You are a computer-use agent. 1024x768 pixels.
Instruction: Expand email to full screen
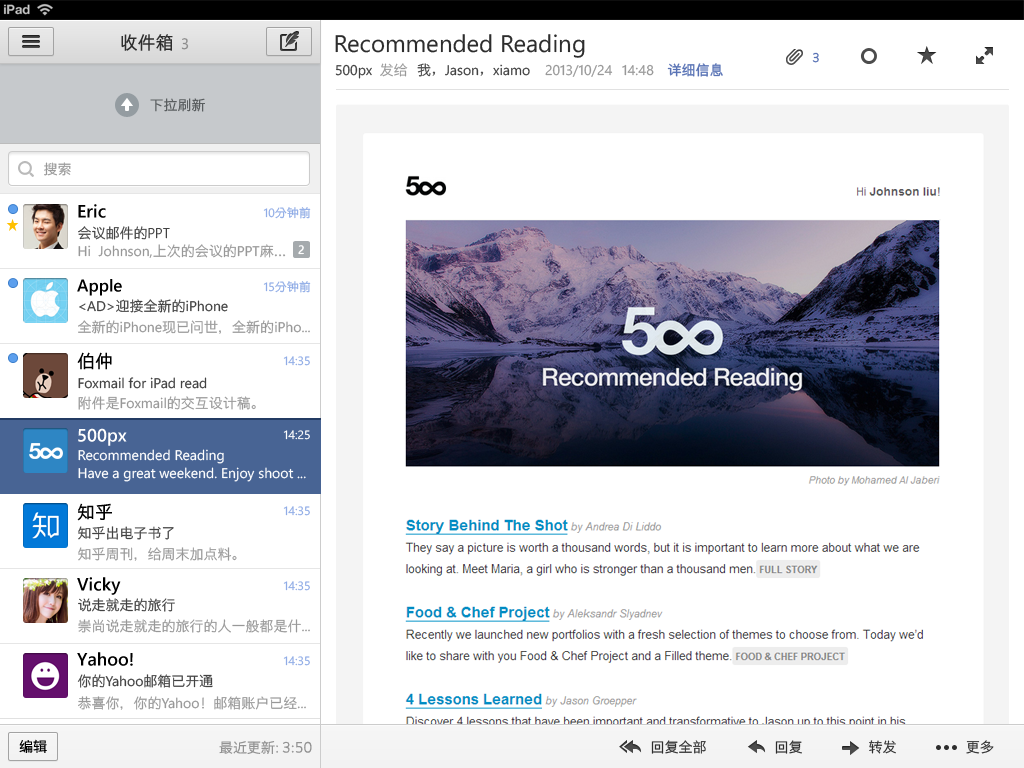[x=984, y=56]
